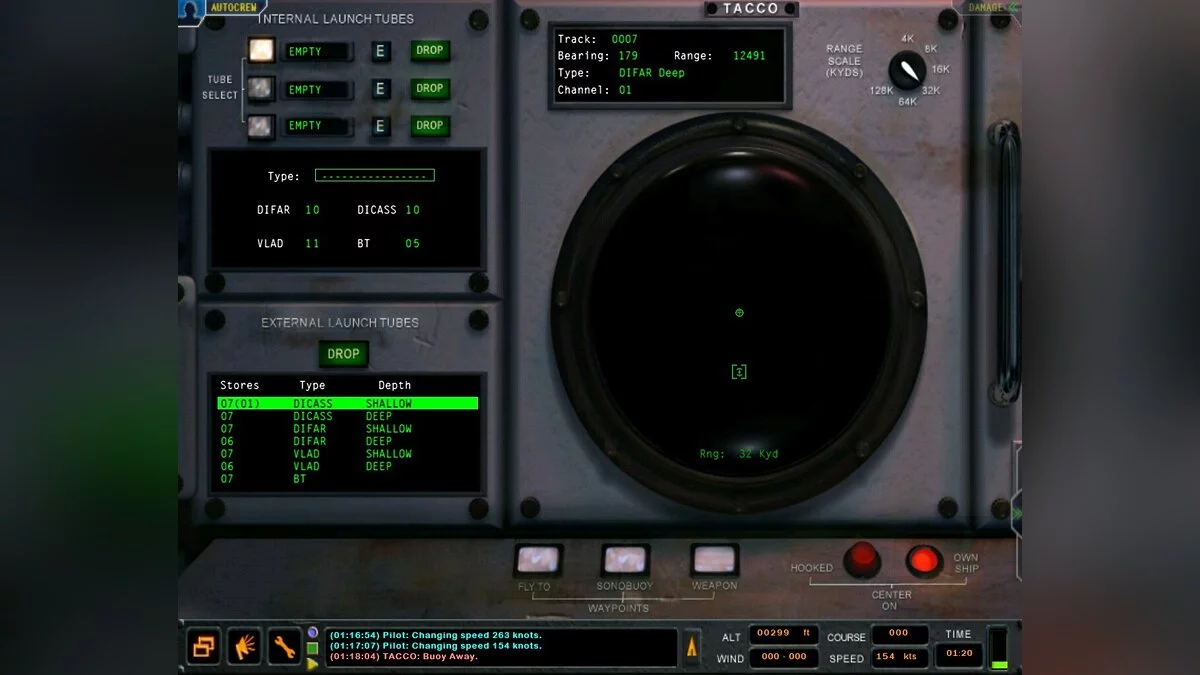
Task: Set range scale to 16K
Action: point(940,69)
